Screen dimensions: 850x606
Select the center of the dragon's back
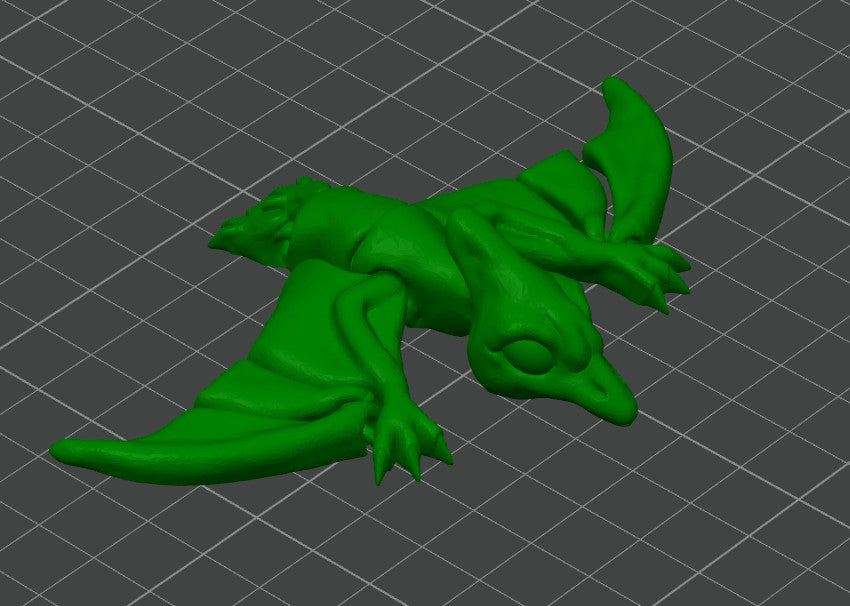400,240
